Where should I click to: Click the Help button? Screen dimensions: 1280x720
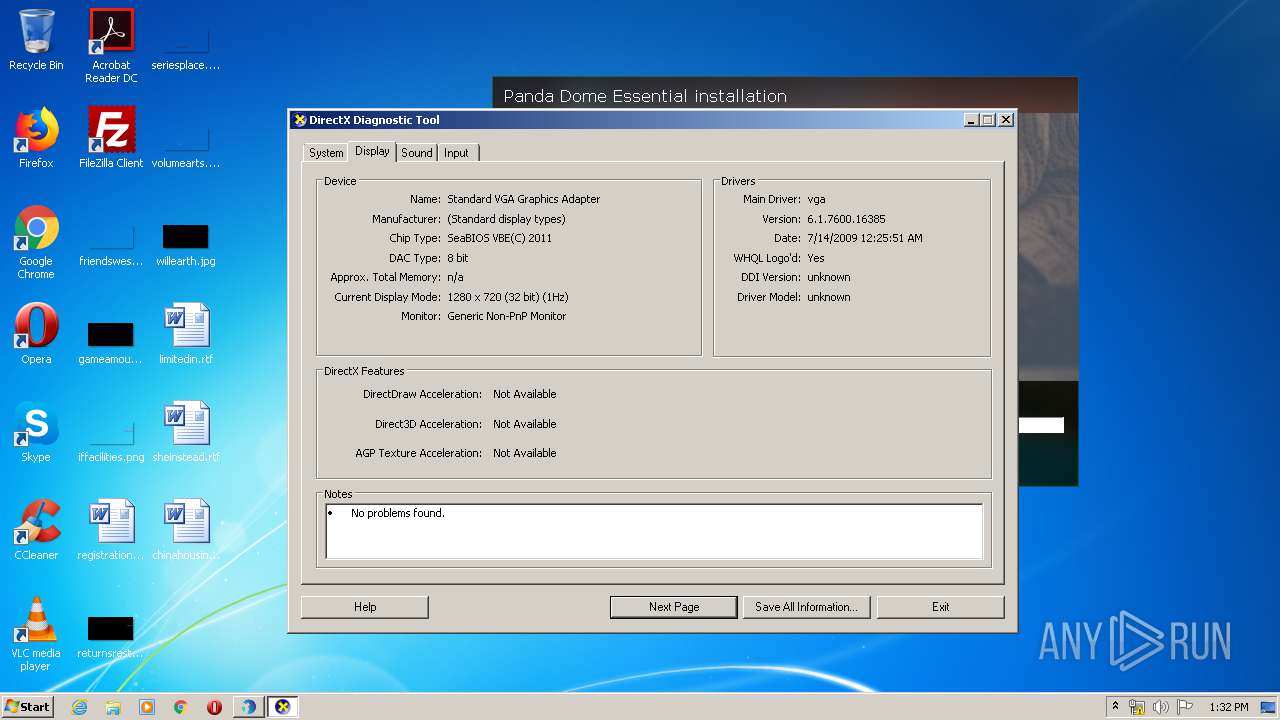point(365,607)
